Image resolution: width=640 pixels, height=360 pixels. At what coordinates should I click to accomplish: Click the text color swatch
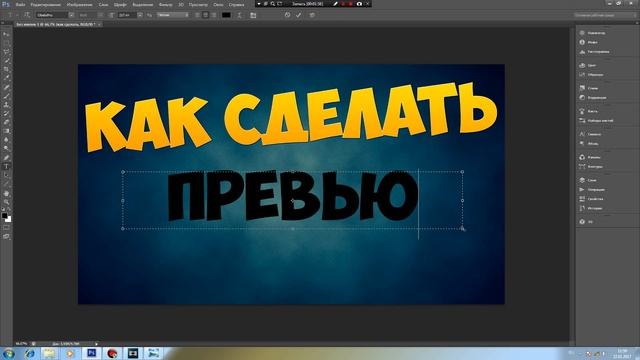tap(226, 15)
